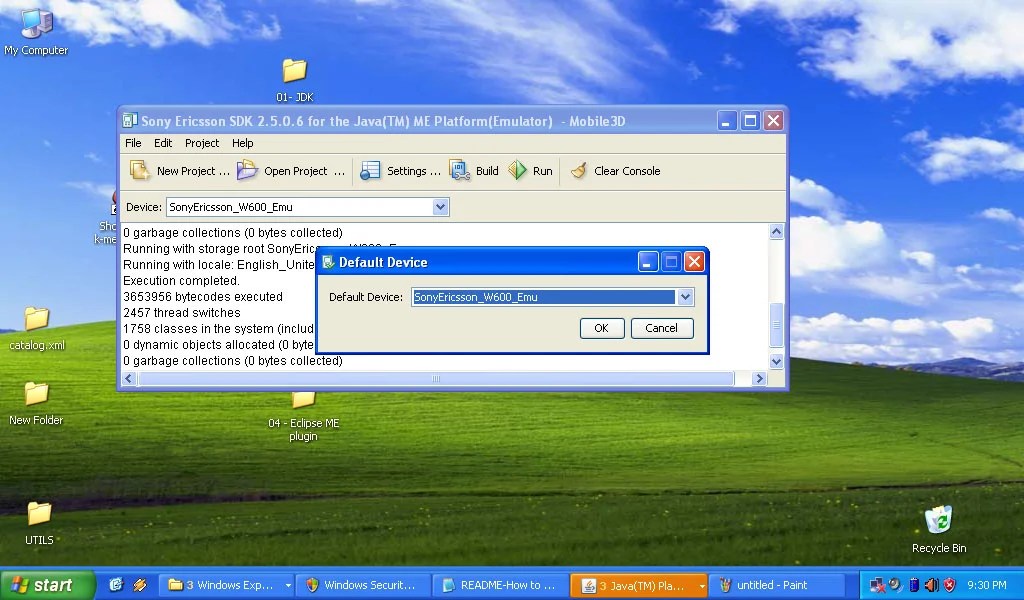Viewport: 1024px width, 600px height.
Task: Click the console horizontal scrollbar thumb
Action: 436,379
